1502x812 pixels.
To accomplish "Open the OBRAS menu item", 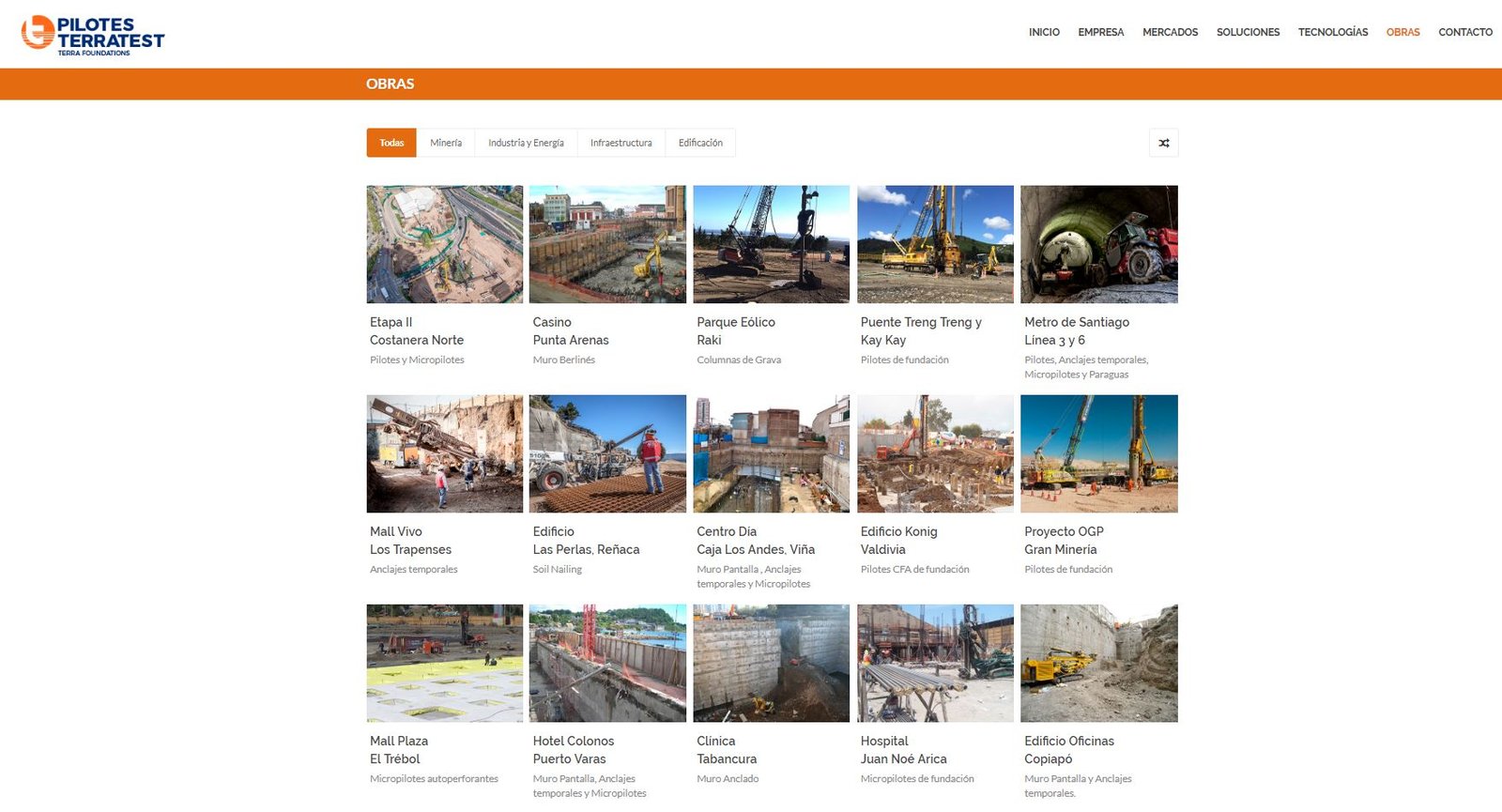I will (1402, 32).
